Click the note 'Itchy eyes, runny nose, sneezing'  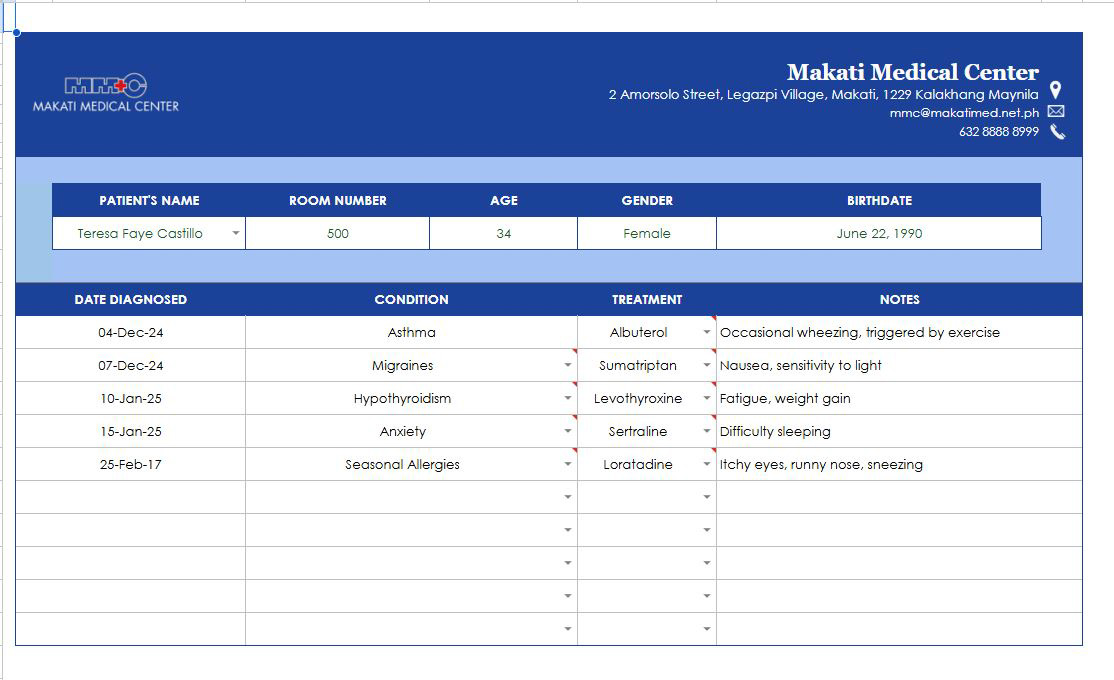tap(821, 465)
